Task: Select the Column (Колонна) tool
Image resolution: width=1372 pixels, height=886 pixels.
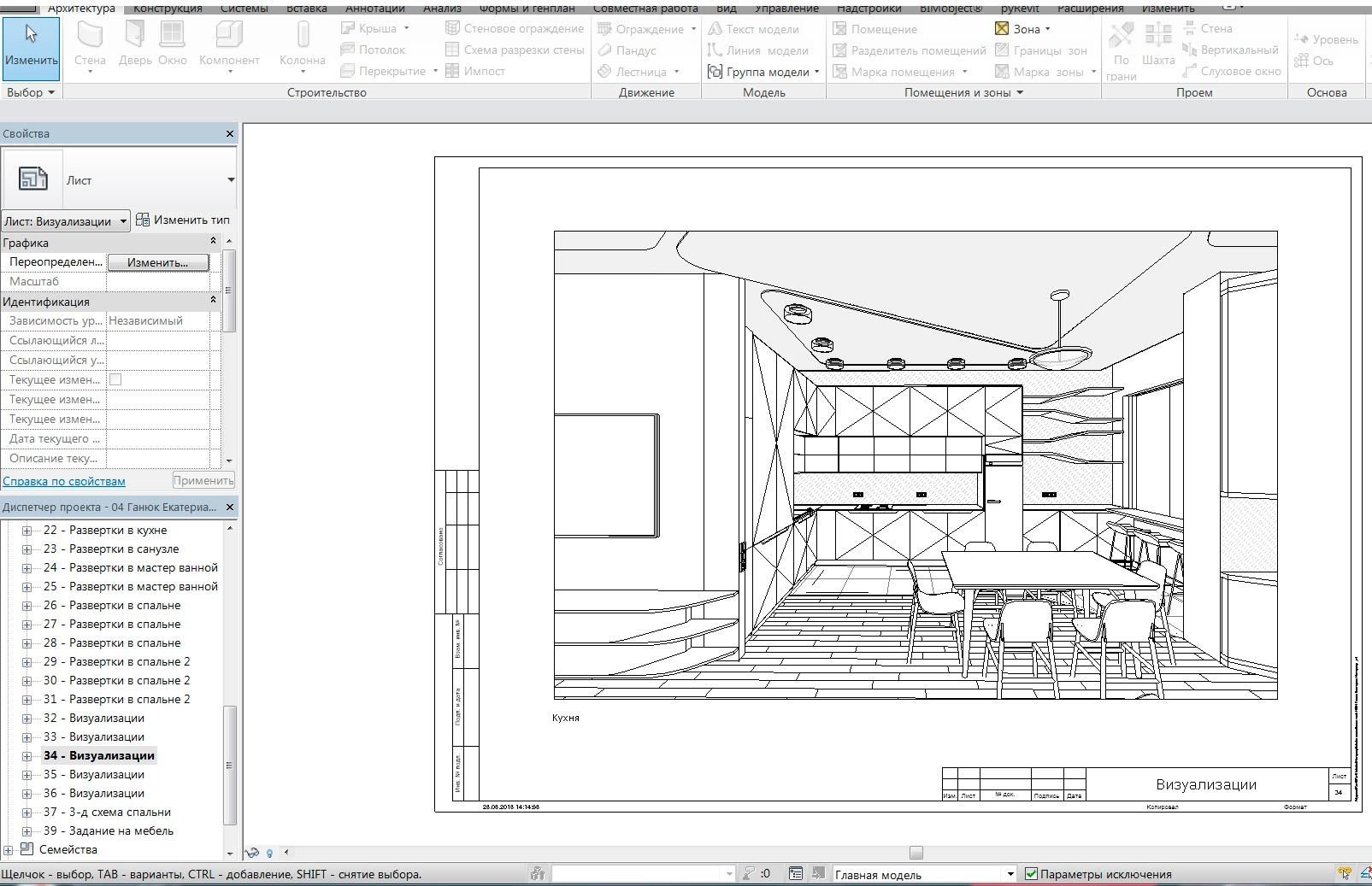Action: pyautogui.click(x=303, y=44)
